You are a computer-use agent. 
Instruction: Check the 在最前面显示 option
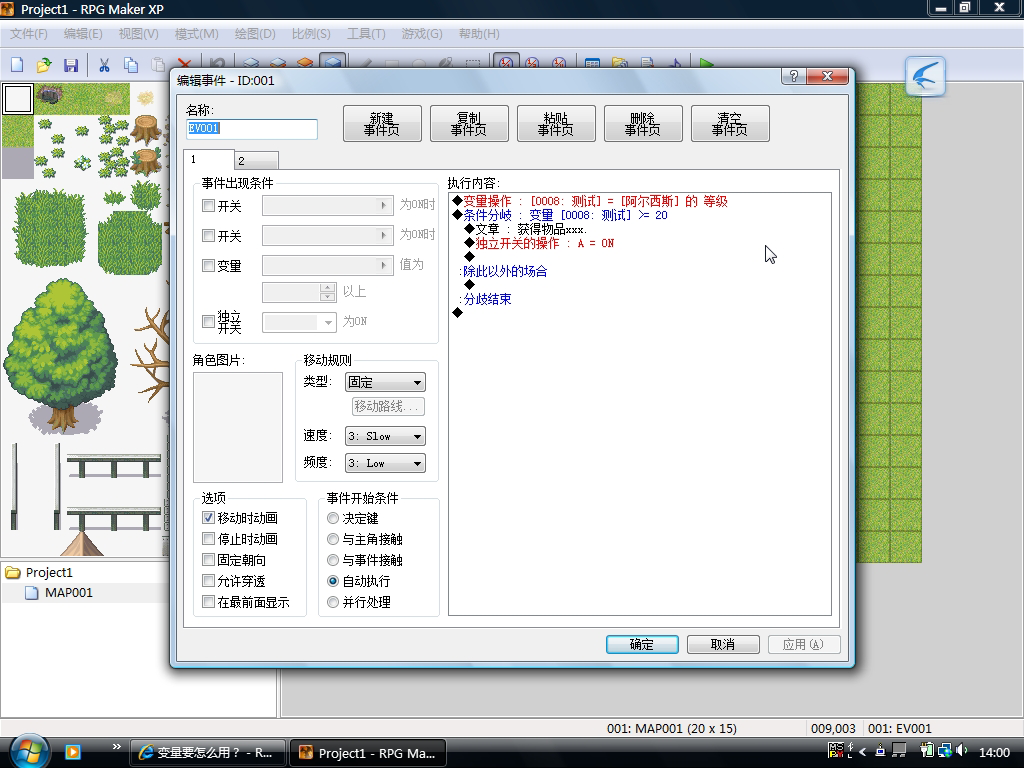(x=208, y=601)
